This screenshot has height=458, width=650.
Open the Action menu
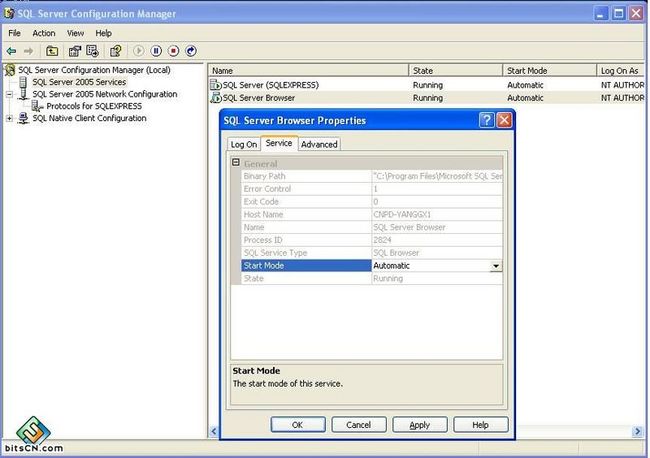tap(44, 33)
